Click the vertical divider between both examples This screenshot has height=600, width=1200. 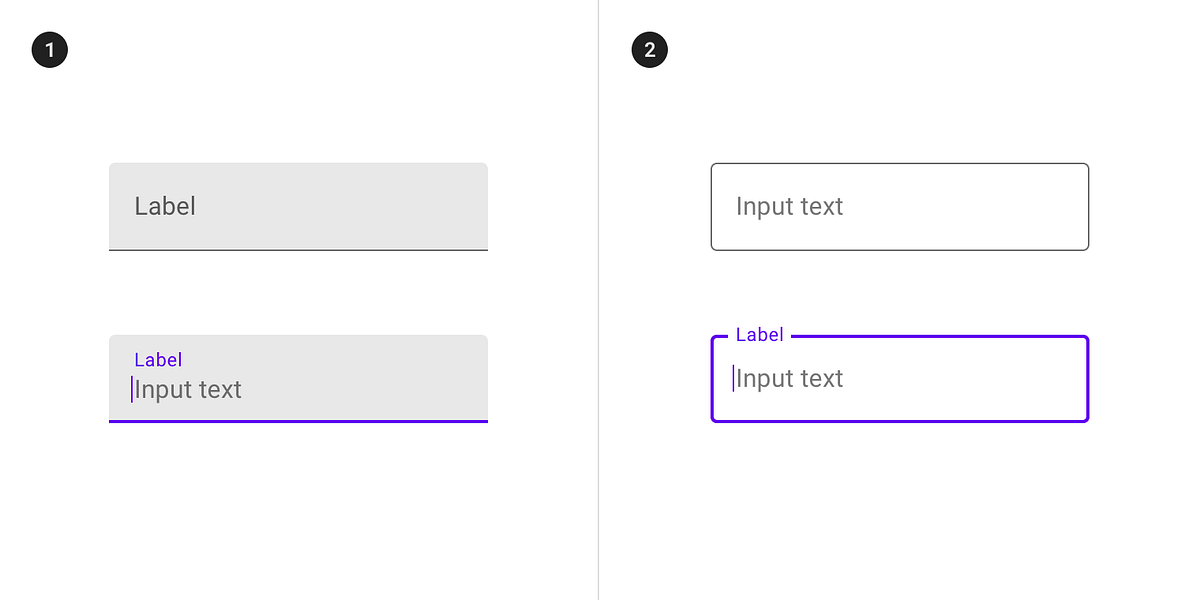click(x=598, y=300)
